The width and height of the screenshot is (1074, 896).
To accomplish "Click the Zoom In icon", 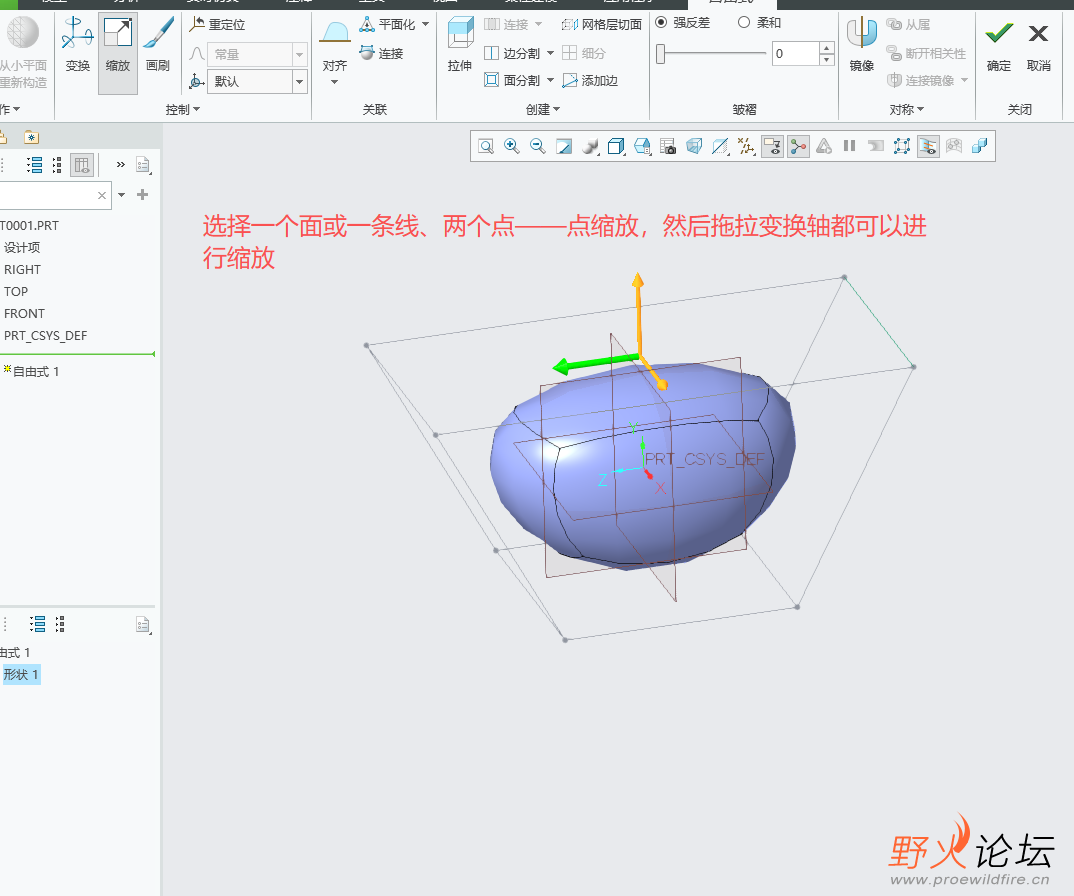I will [512, 146].
